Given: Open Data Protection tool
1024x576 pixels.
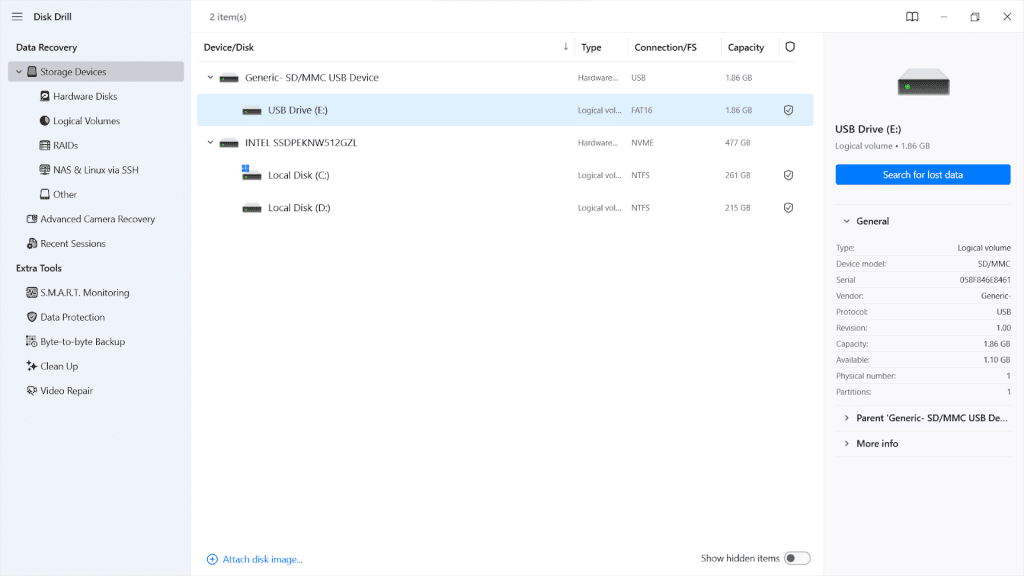Looking at the screenshot, I should coord(72,317).
